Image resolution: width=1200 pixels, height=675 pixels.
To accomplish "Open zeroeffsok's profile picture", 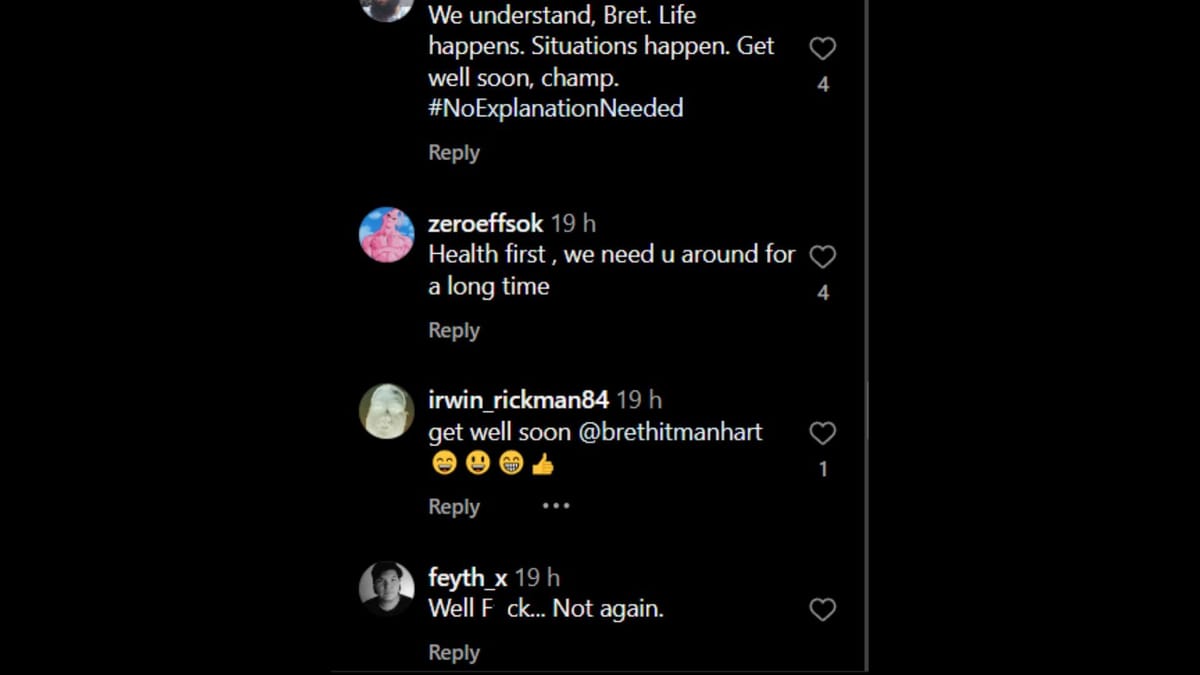I will (386, 235).
